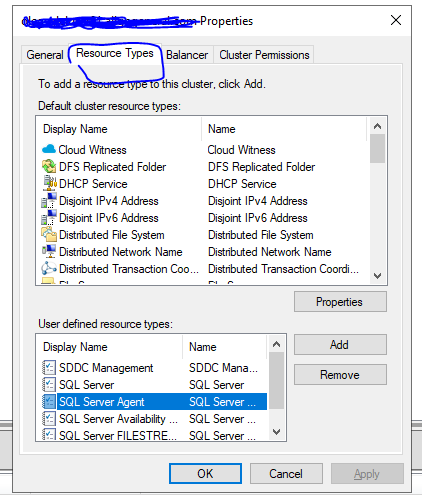Sort default types by Name column header

pos(284,129)
